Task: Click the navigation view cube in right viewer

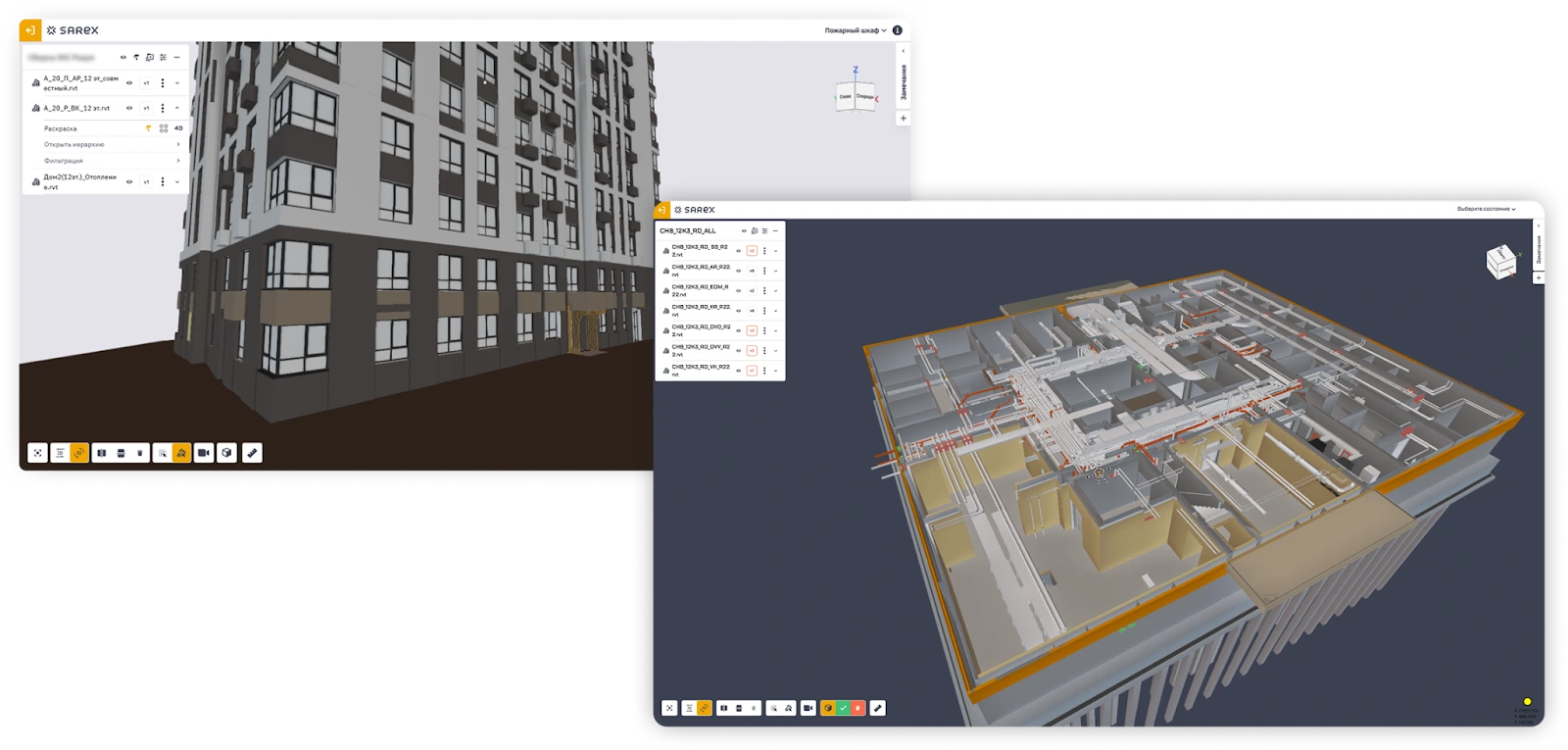Action: point(1500,262)
